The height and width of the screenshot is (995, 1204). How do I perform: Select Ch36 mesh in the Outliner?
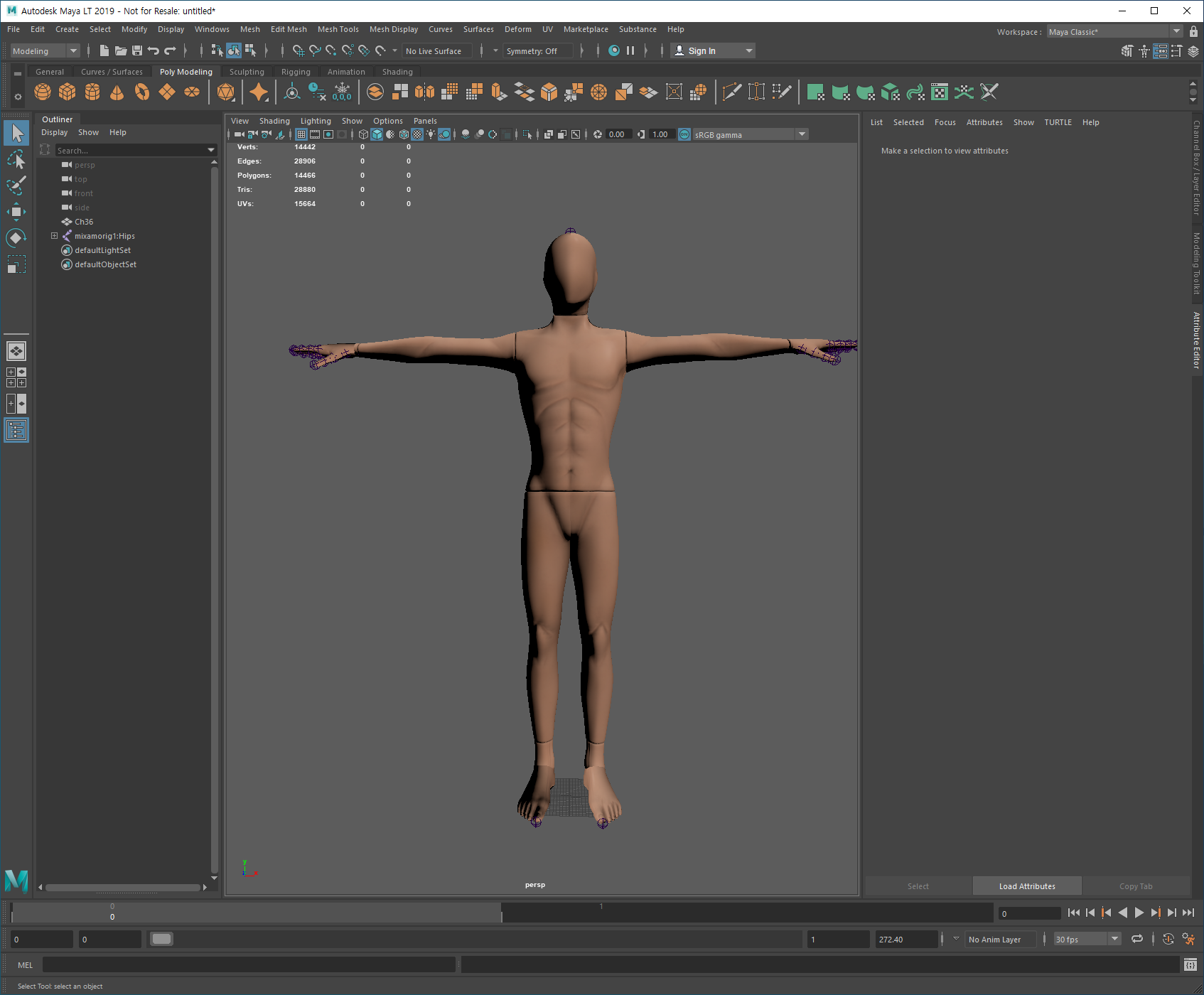click(x=84, y=222)
